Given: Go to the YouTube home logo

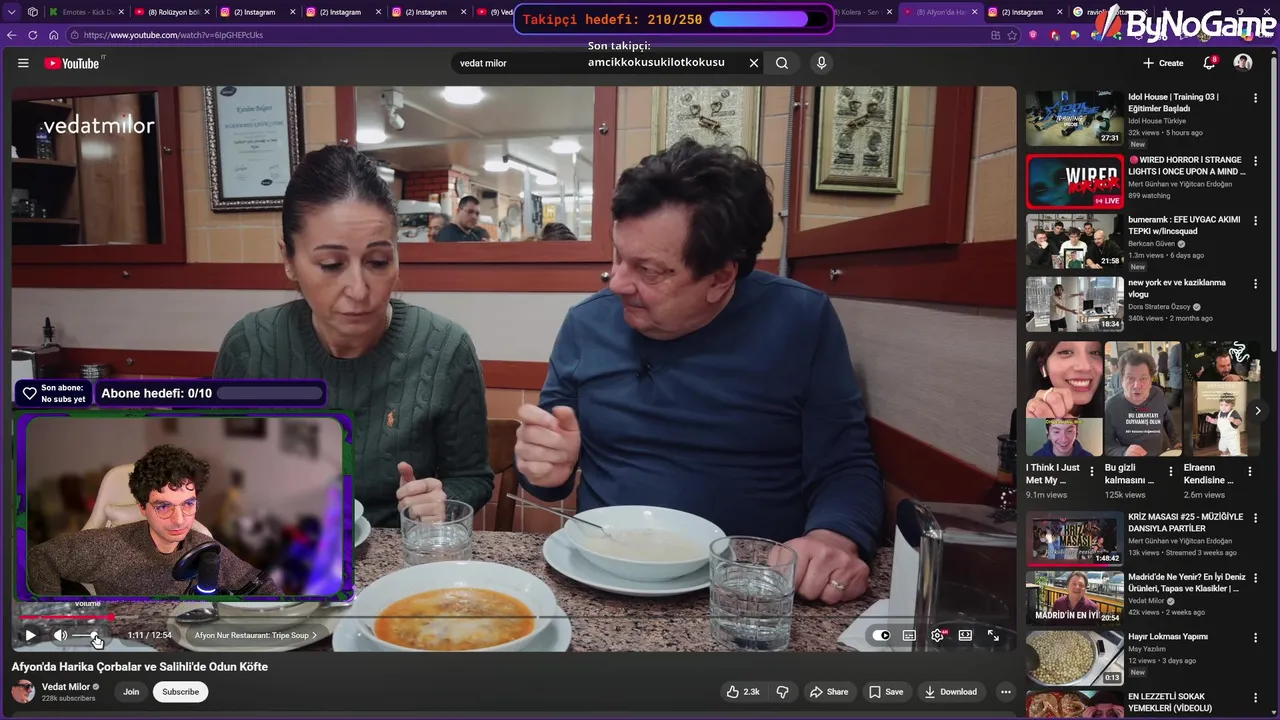Looking at the screenshot, I should coord(72,63).
